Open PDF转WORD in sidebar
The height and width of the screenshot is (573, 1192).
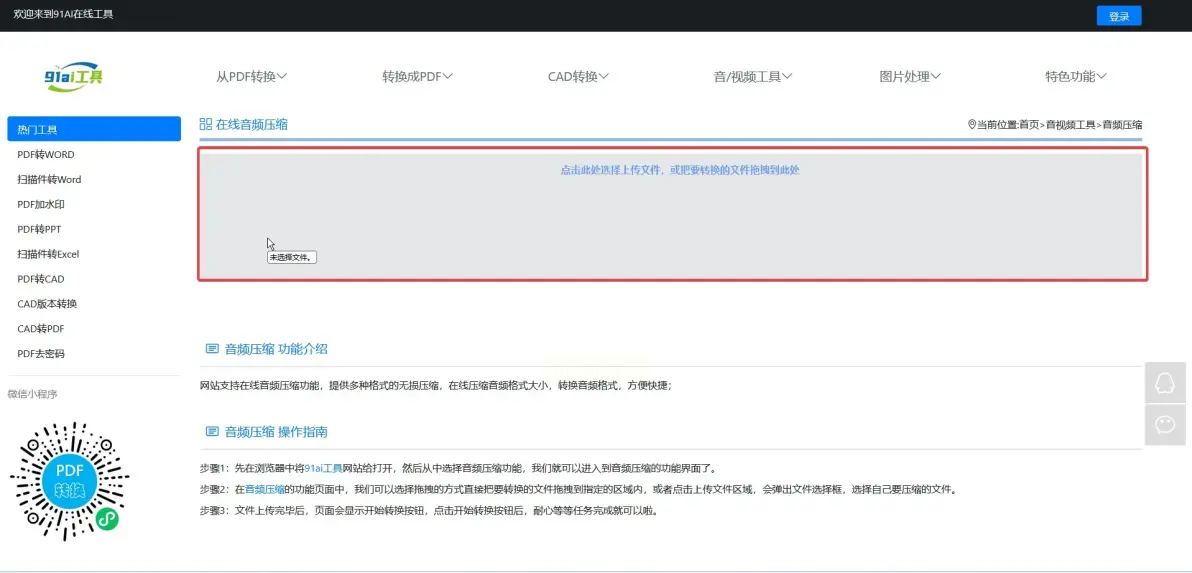click(x=46, y=154)
